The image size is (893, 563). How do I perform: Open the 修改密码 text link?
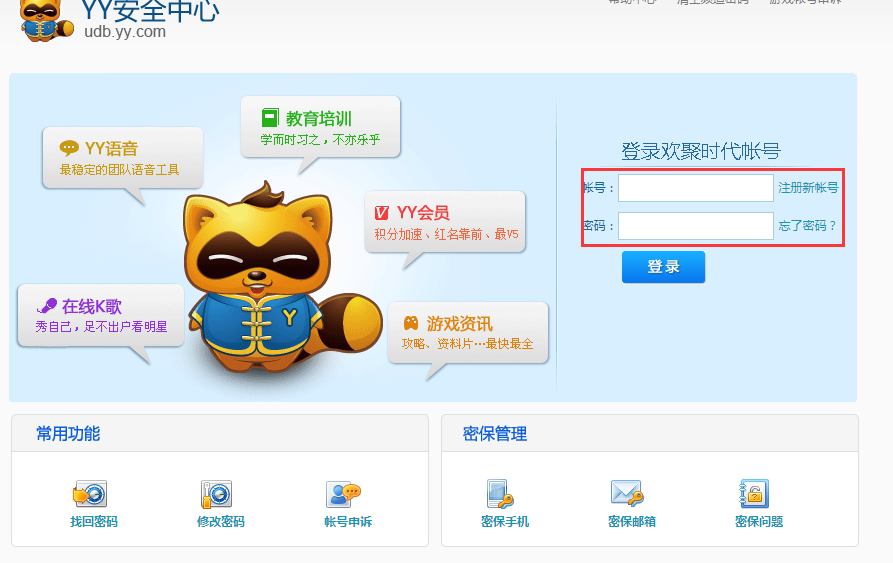[220, 521]
